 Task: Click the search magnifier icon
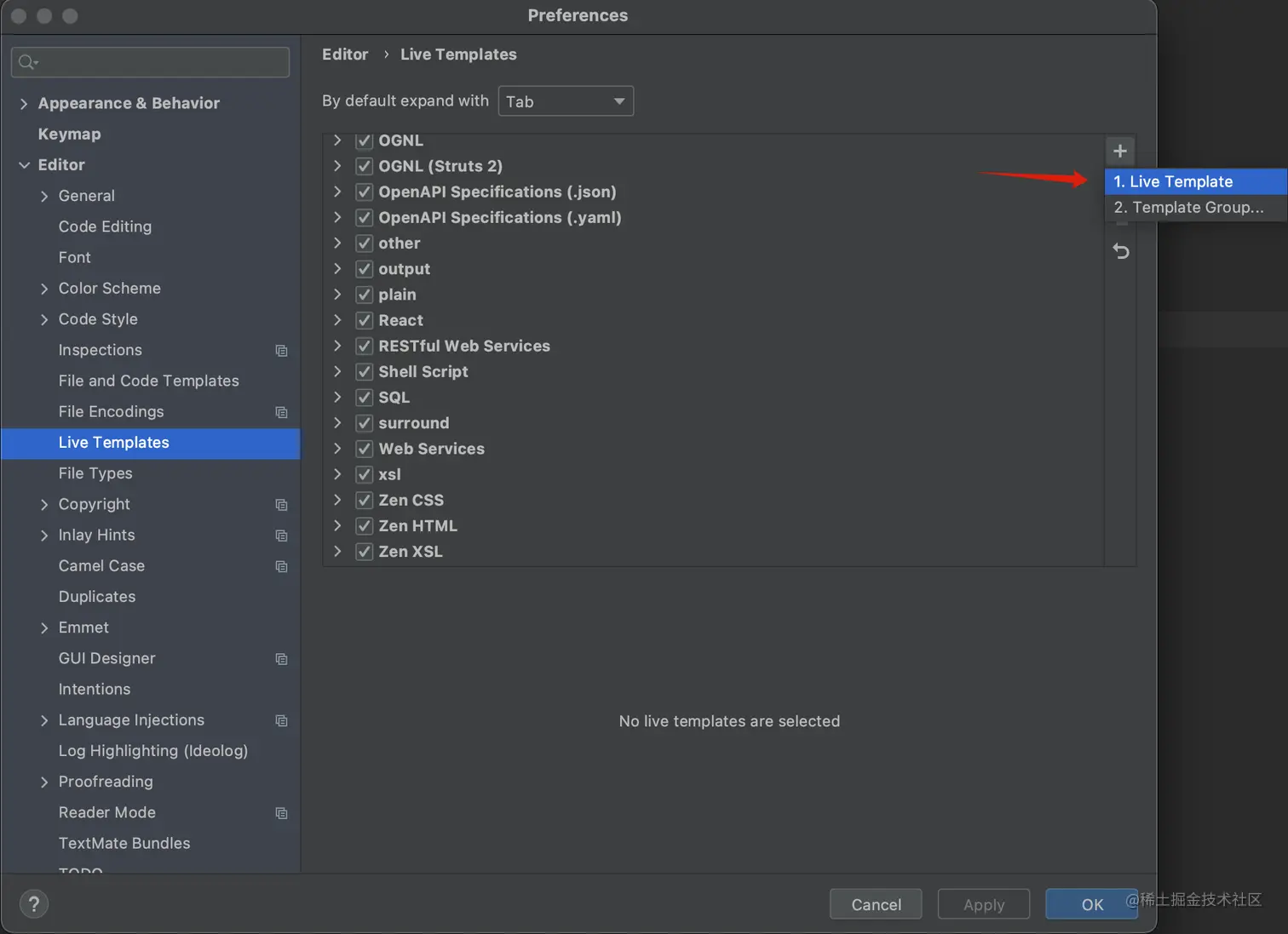click(27, 62)
